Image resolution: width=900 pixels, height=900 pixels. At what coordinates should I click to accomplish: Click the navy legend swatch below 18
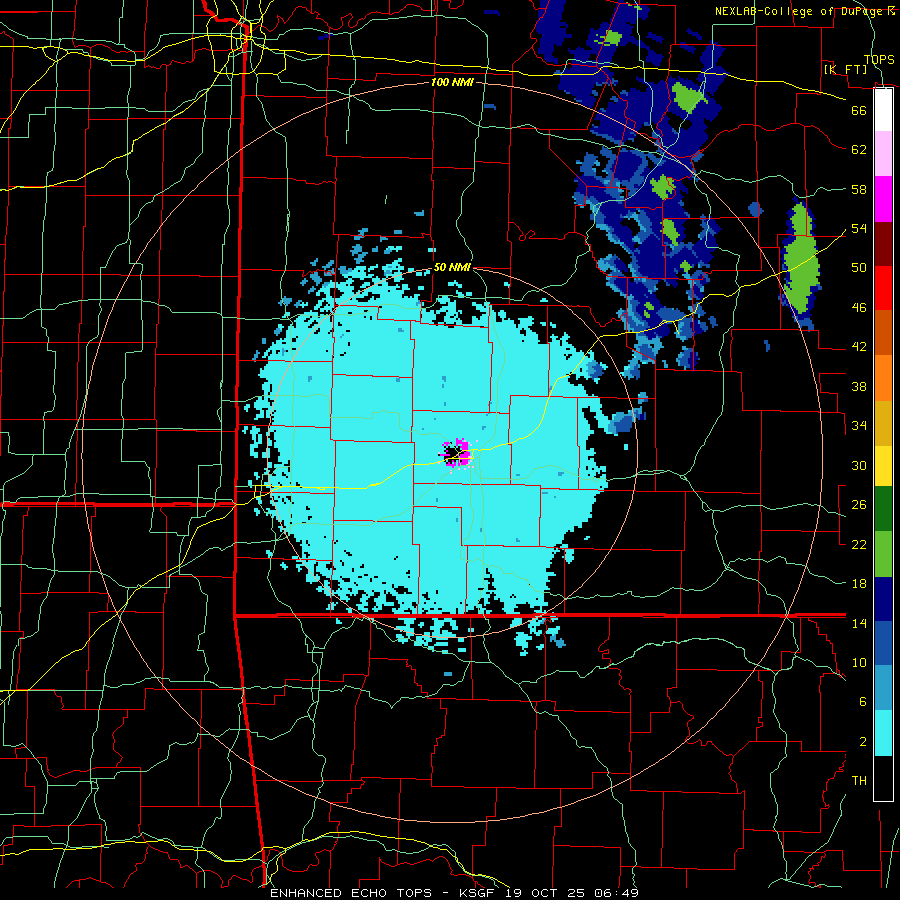883,598
